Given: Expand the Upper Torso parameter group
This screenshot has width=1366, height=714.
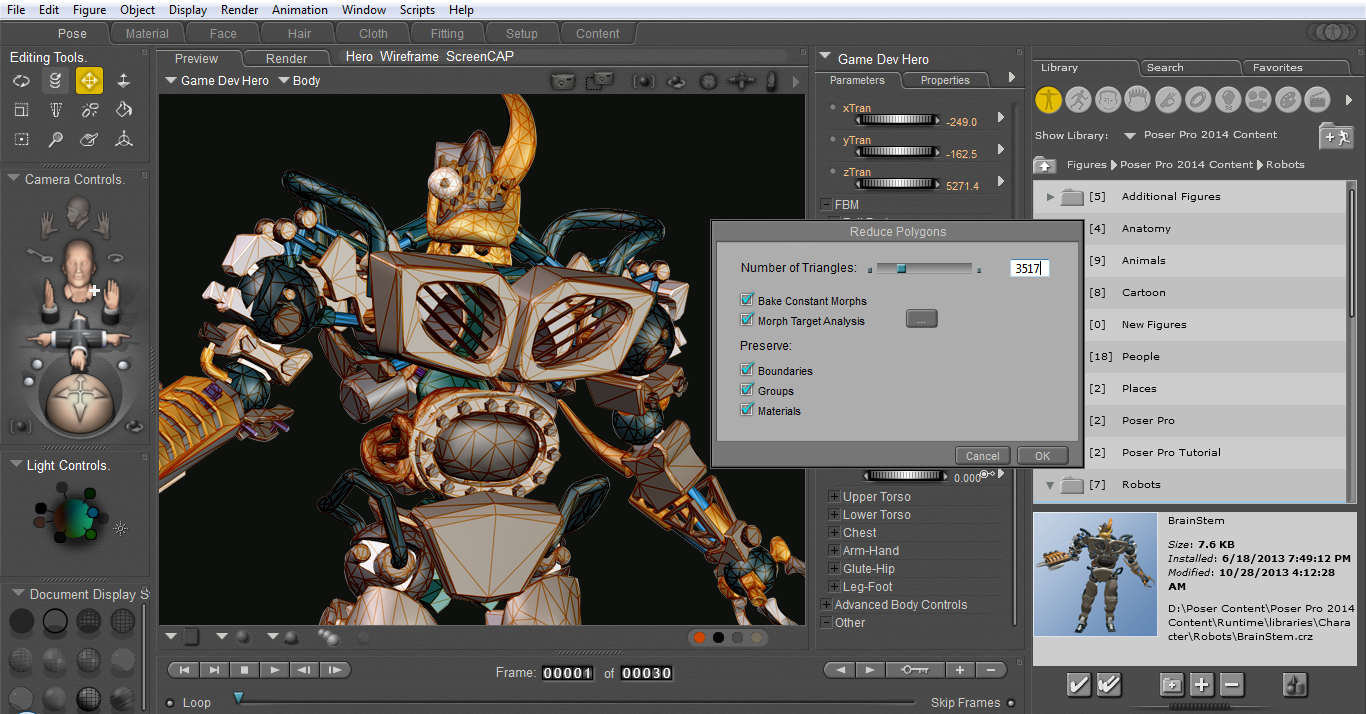Looking at the screenshot, I should [832, 496].
